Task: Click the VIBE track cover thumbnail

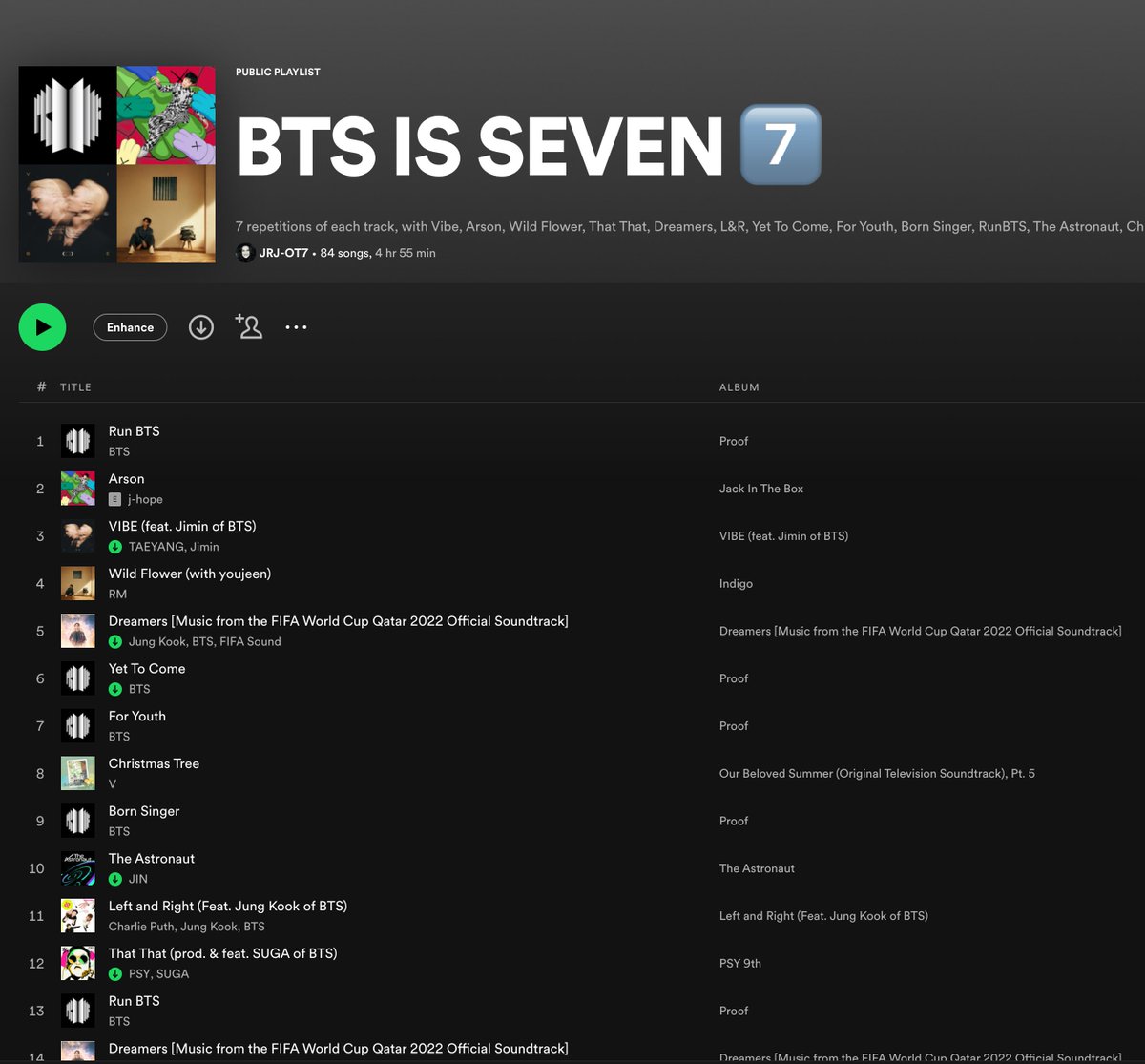Action: [x=78, y=536]
